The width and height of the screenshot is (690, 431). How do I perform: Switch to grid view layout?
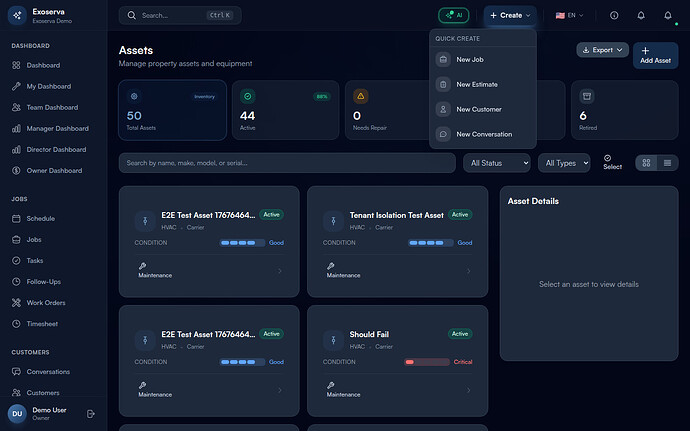646,163
